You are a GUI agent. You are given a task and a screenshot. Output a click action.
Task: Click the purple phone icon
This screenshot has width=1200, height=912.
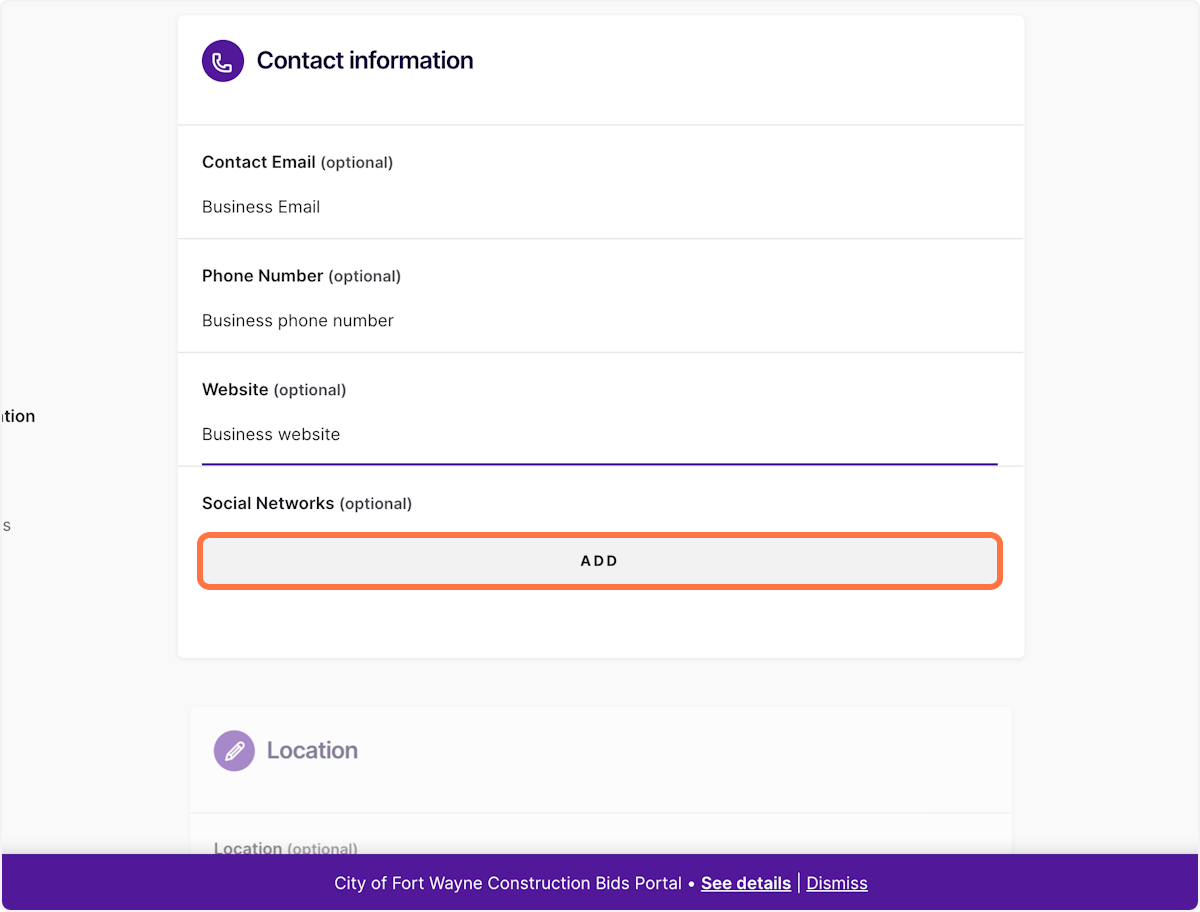(x=223, y=61)
